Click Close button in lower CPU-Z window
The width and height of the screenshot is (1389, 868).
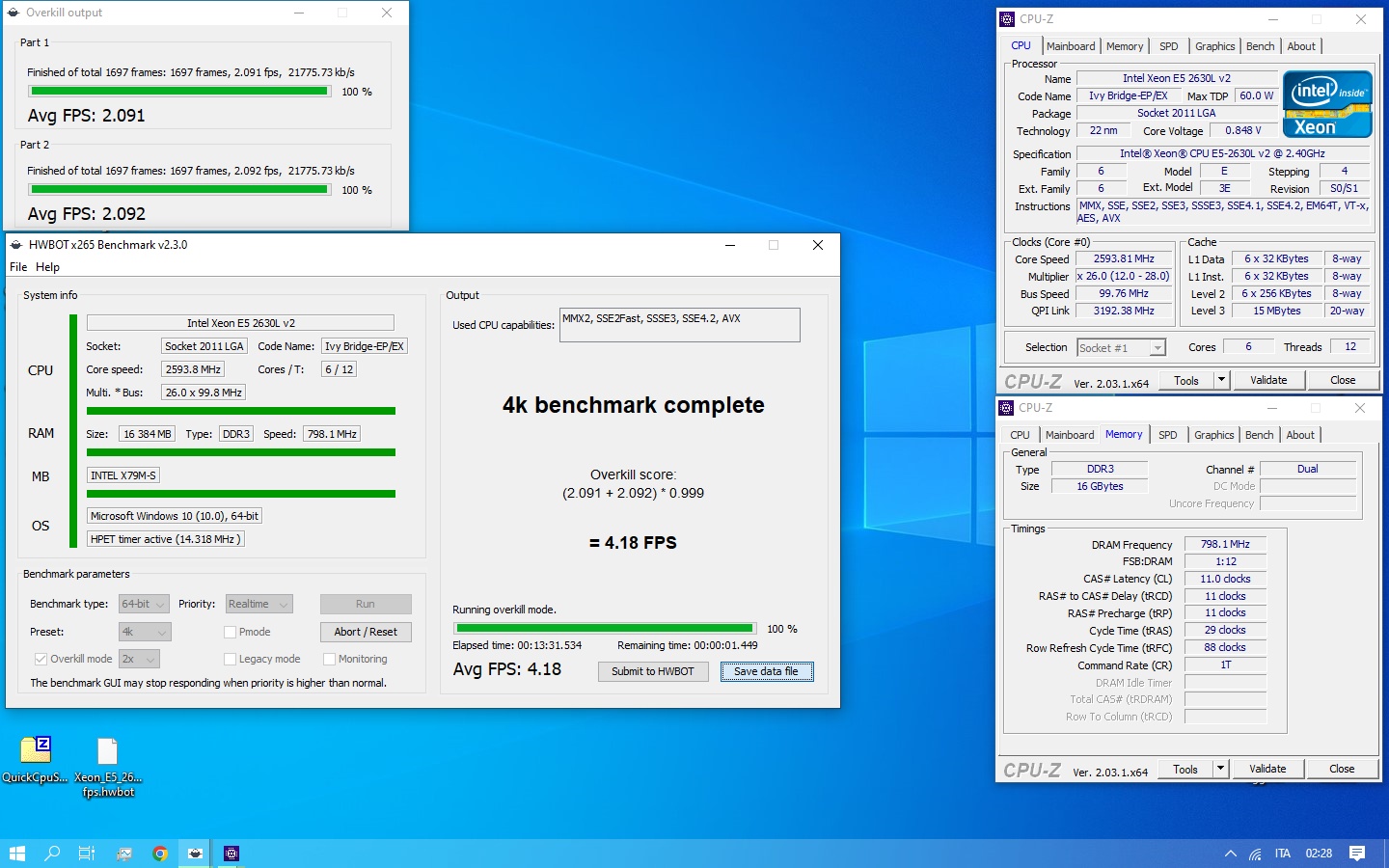pos(1342,769)
